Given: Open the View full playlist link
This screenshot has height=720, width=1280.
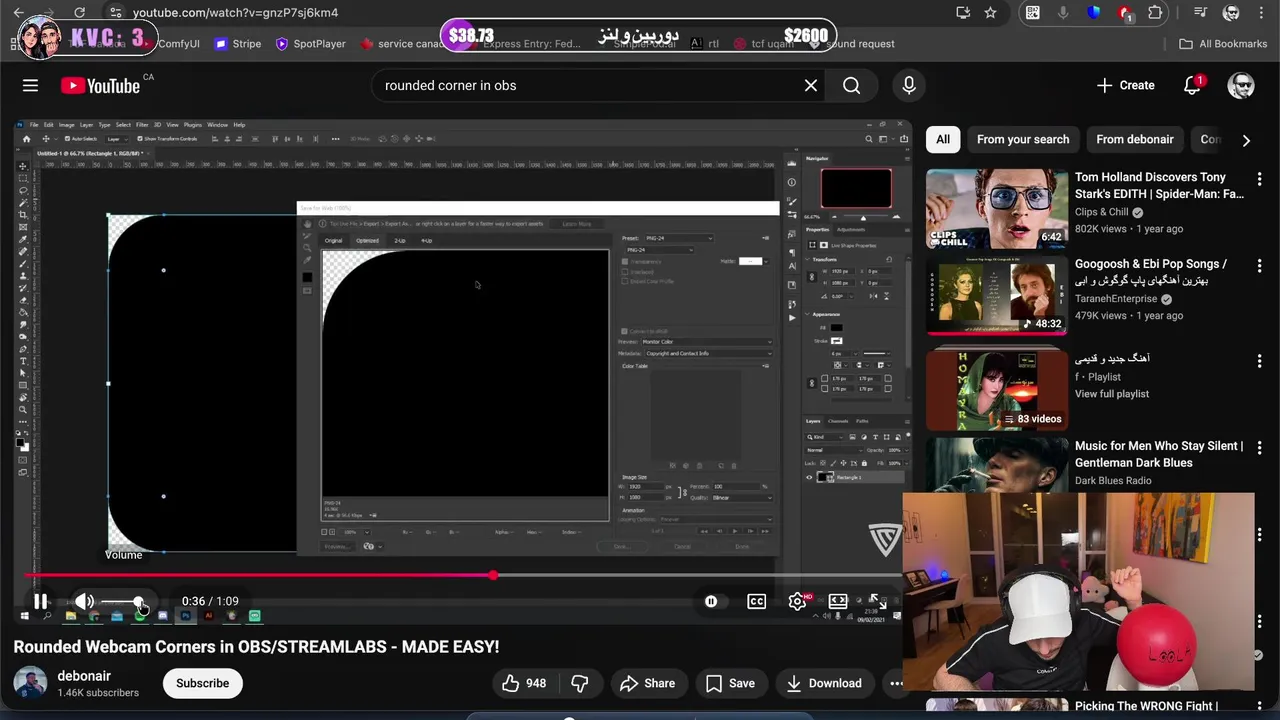Looking at the screenshot, I should (1112, 394).
